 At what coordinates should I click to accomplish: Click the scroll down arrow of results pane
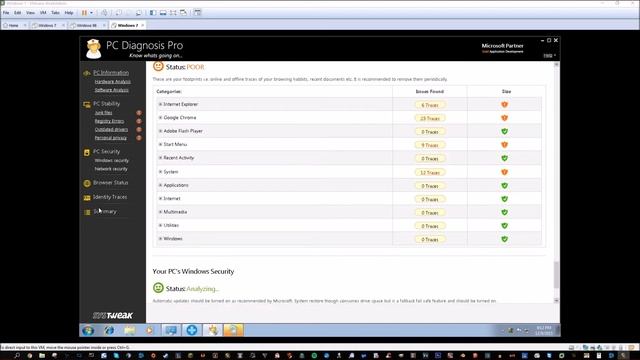click(x=556, y=300)
